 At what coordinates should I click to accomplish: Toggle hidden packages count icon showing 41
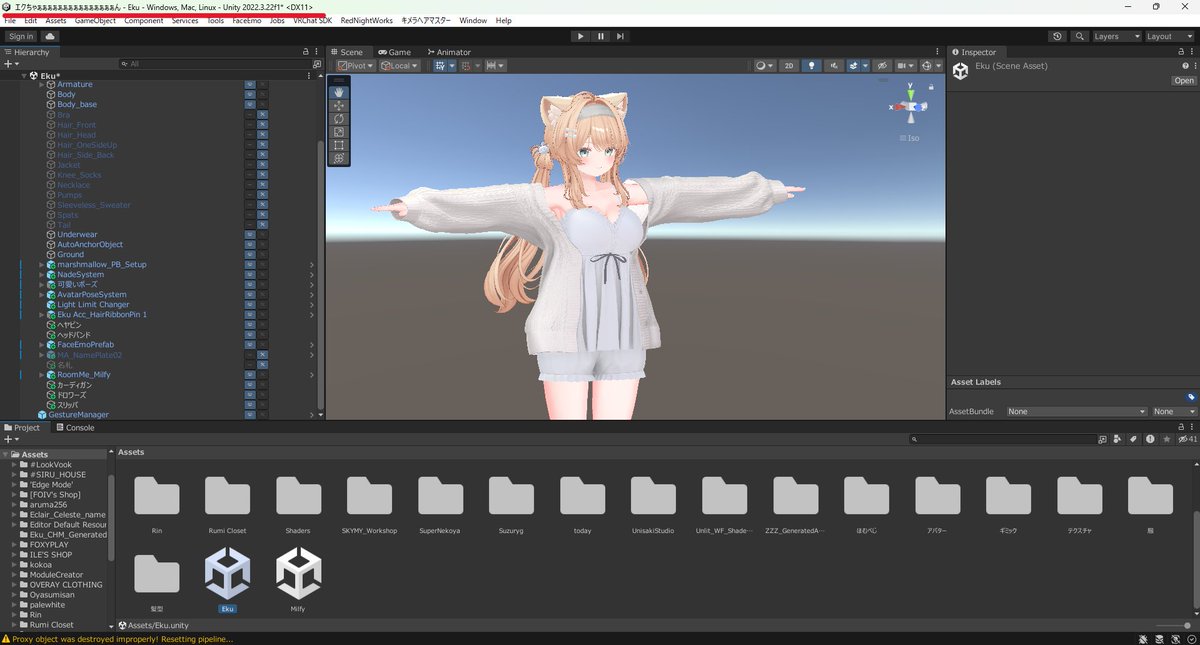1187,439
